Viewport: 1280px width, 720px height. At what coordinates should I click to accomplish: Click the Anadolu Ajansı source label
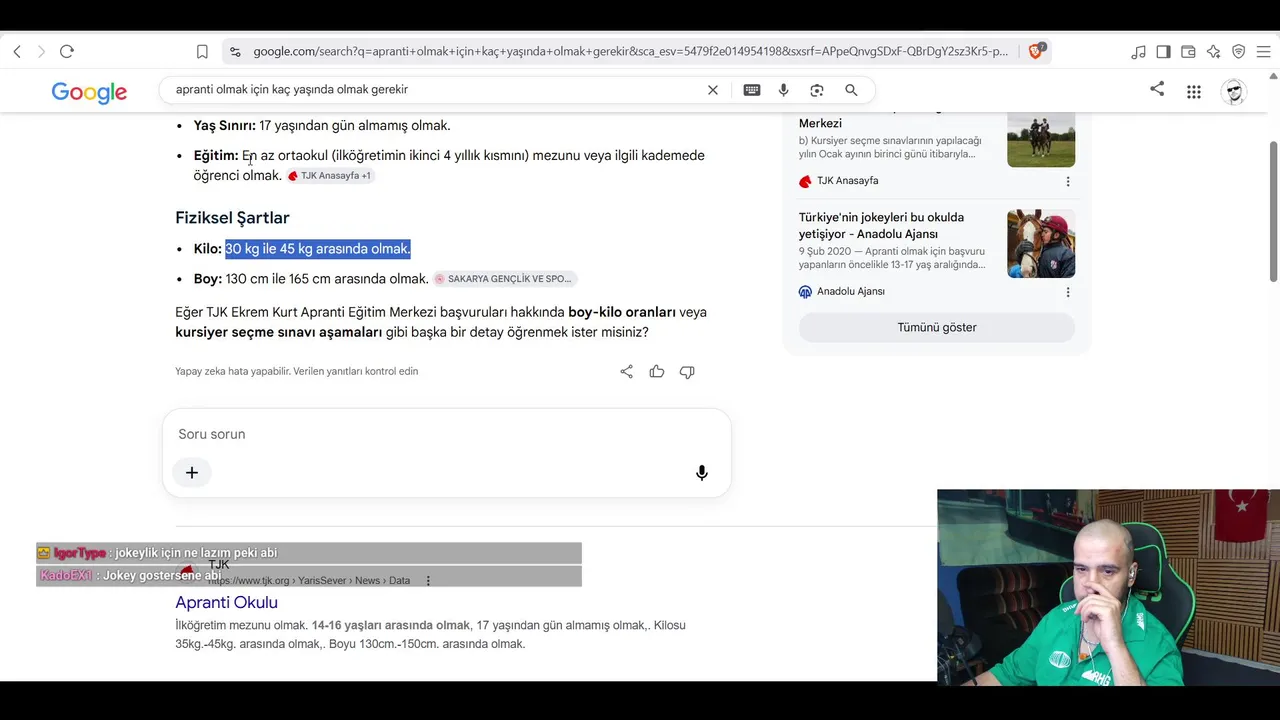click(x=851, y=292)
